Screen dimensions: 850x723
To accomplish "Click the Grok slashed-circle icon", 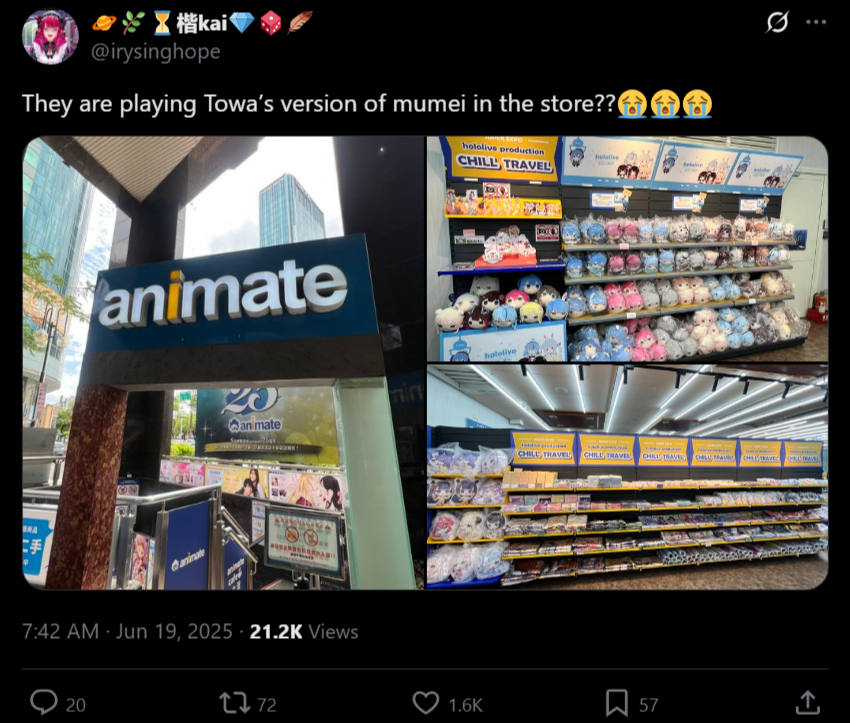I will click(777, 22).
